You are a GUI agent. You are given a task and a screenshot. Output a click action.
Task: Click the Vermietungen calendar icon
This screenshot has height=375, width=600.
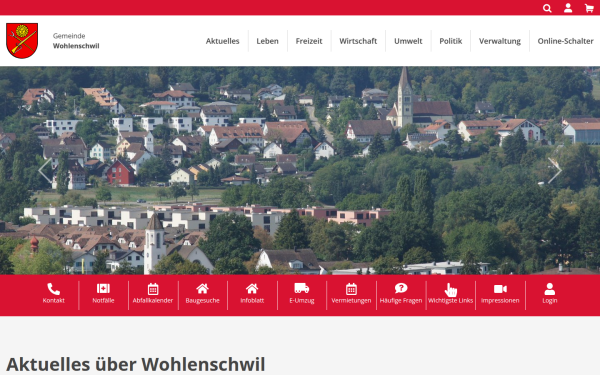tap(351, 289)
